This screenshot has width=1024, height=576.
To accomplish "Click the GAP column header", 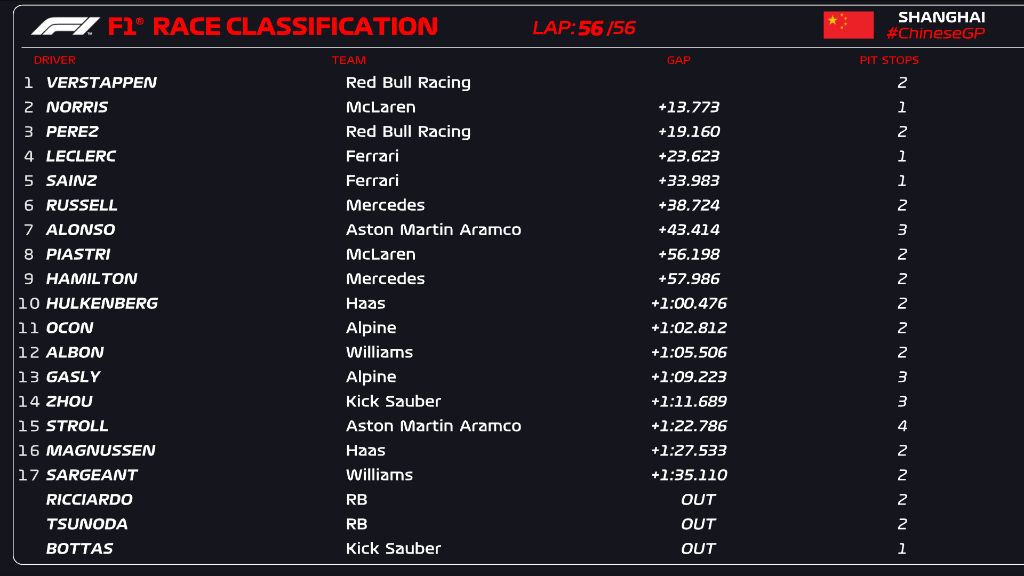I will coord(678,60).
